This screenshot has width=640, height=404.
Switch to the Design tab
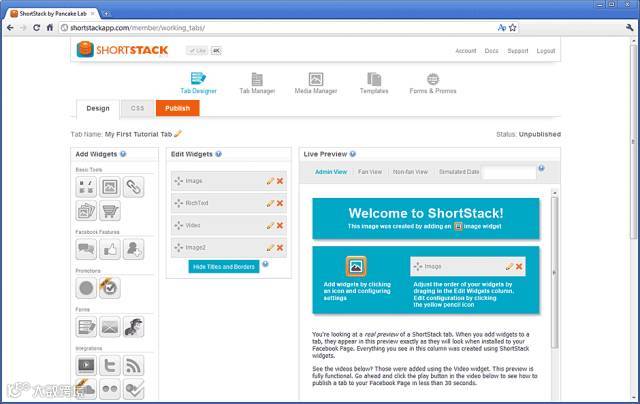98,109
